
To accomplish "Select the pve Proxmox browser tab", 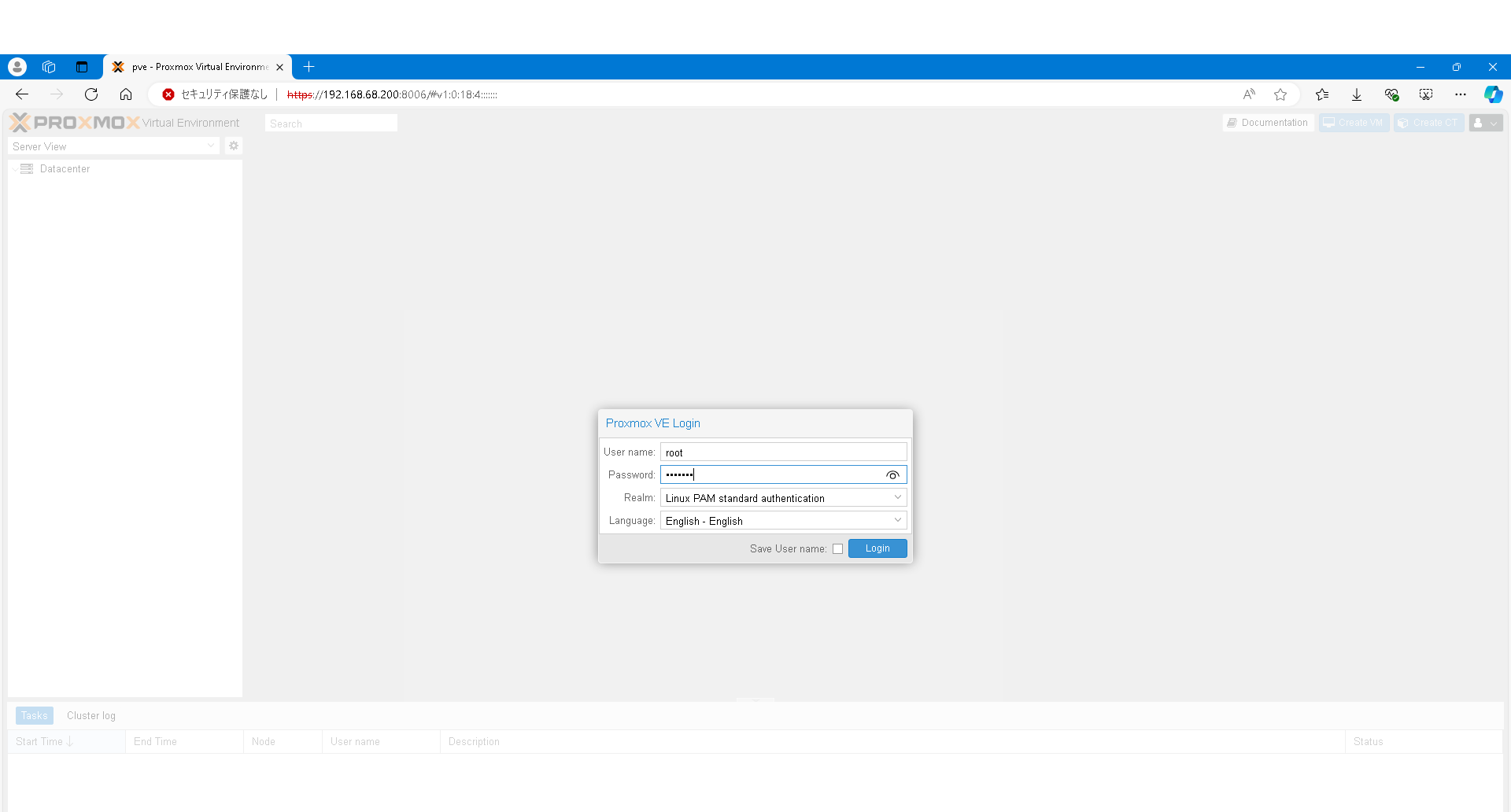I will (197, 67).
